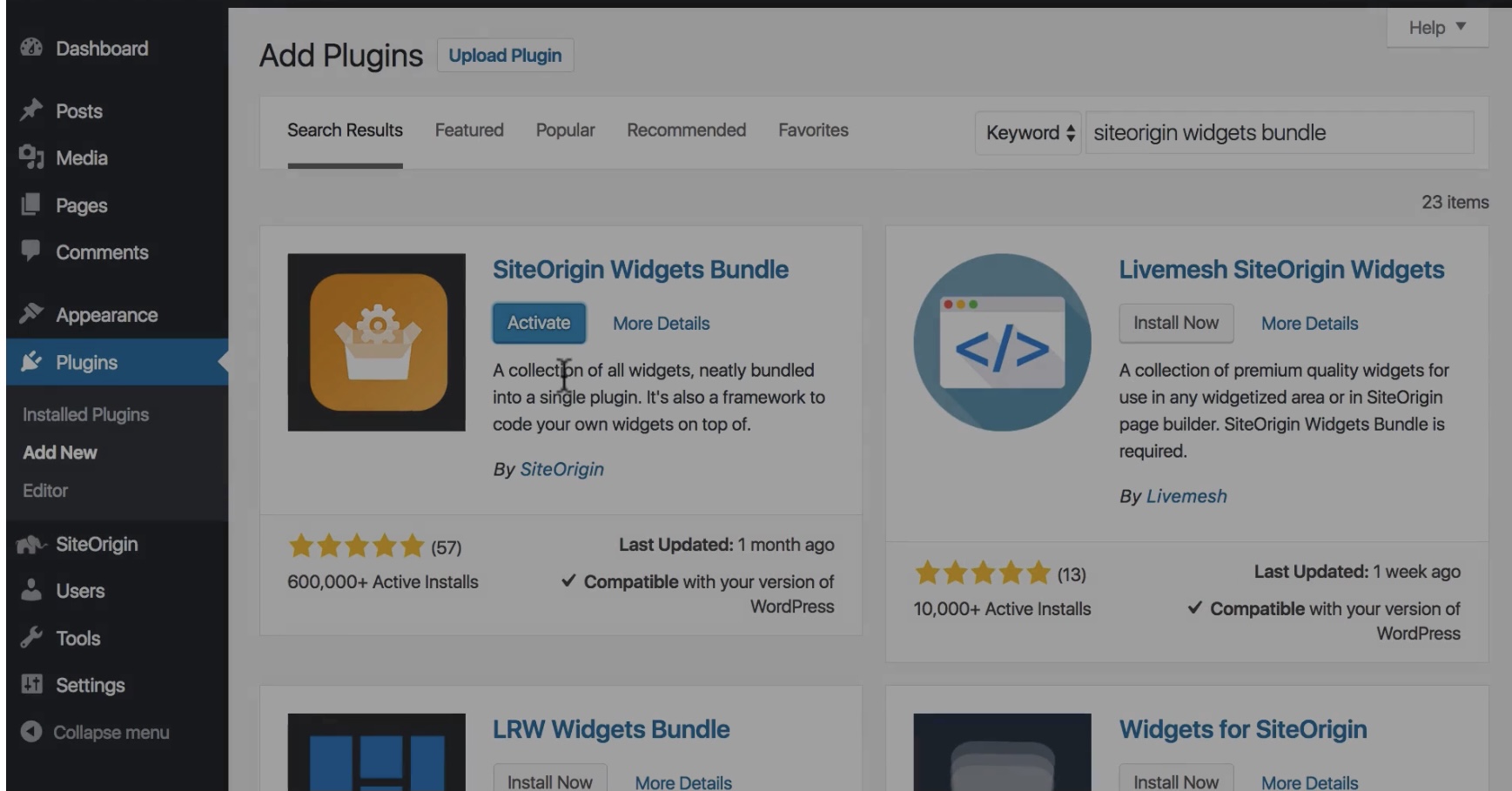Activate the SiteOrigin Widgets Bundle plugin

click(x=539, y=323)
